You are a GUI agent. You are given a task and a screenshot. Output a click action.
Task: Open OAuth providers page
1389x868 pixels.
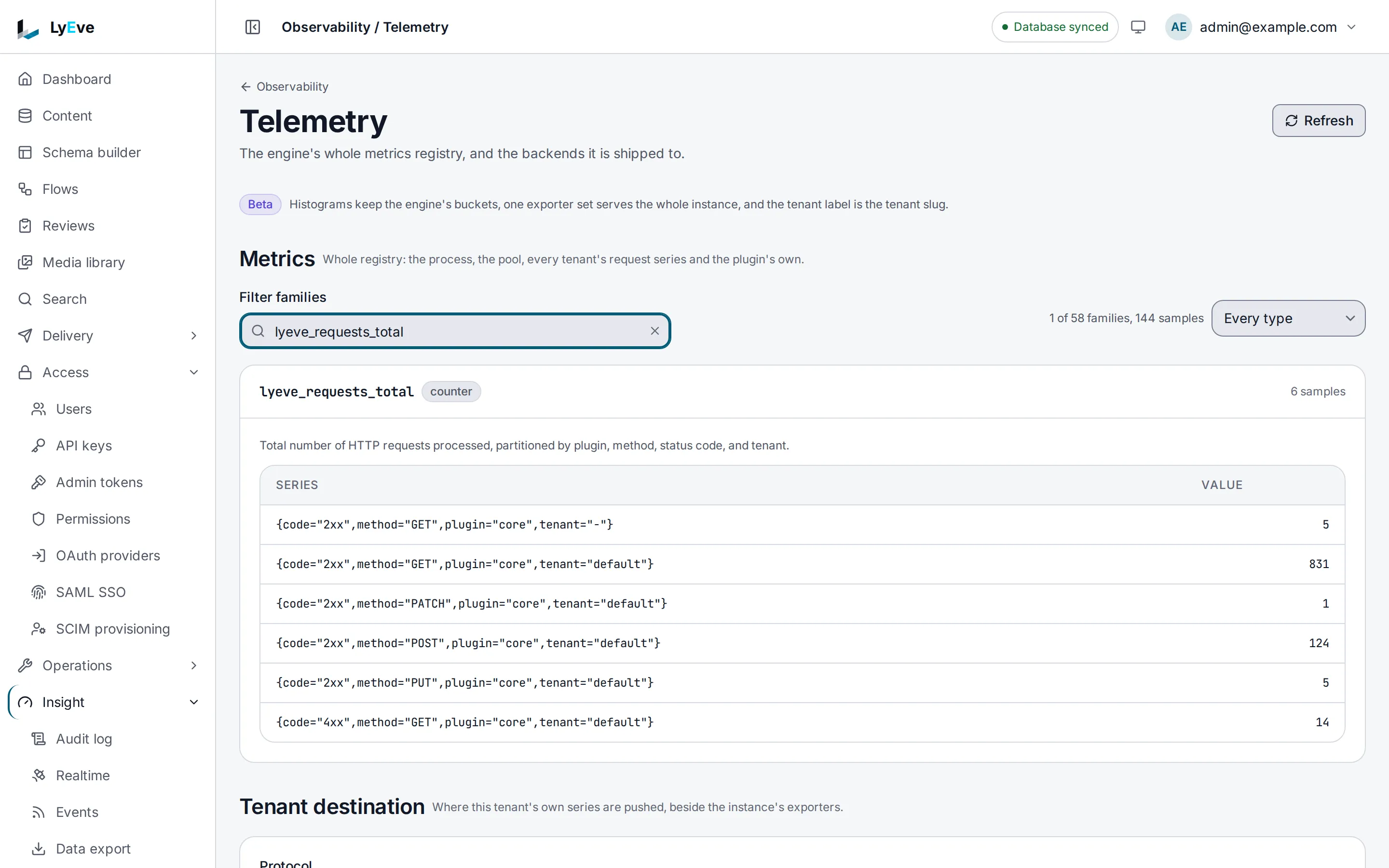pyautogui.click(x=115, y=556)
